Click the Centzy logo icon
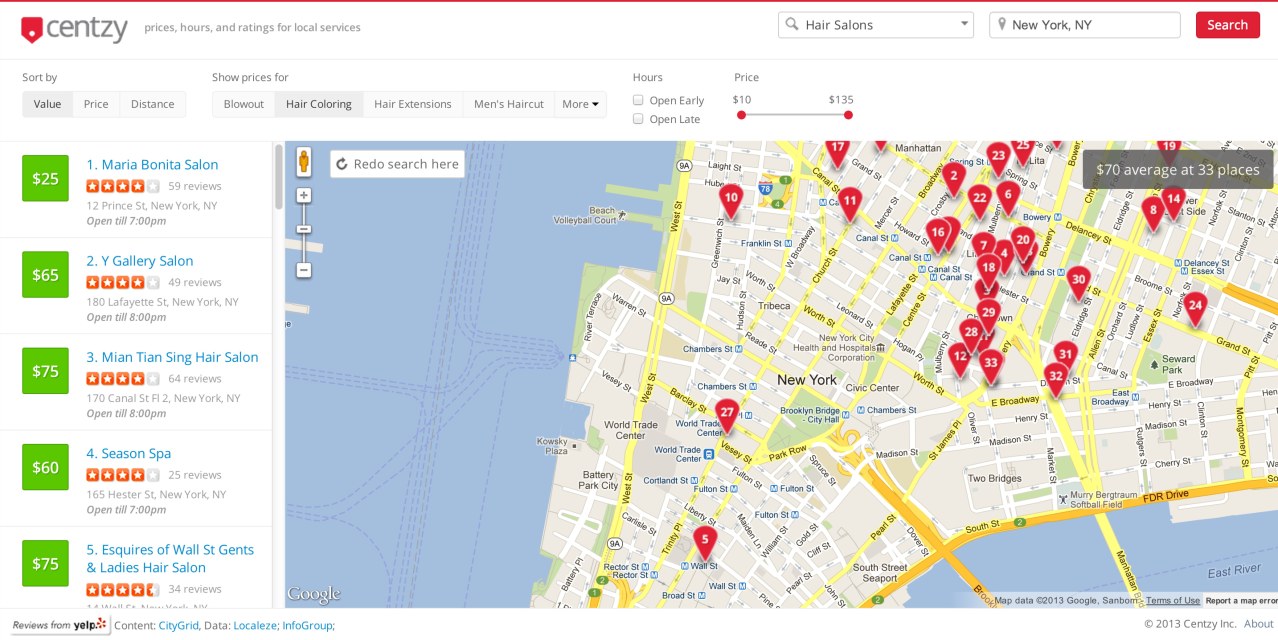The image size is (1278, 640). coord(33,30)
